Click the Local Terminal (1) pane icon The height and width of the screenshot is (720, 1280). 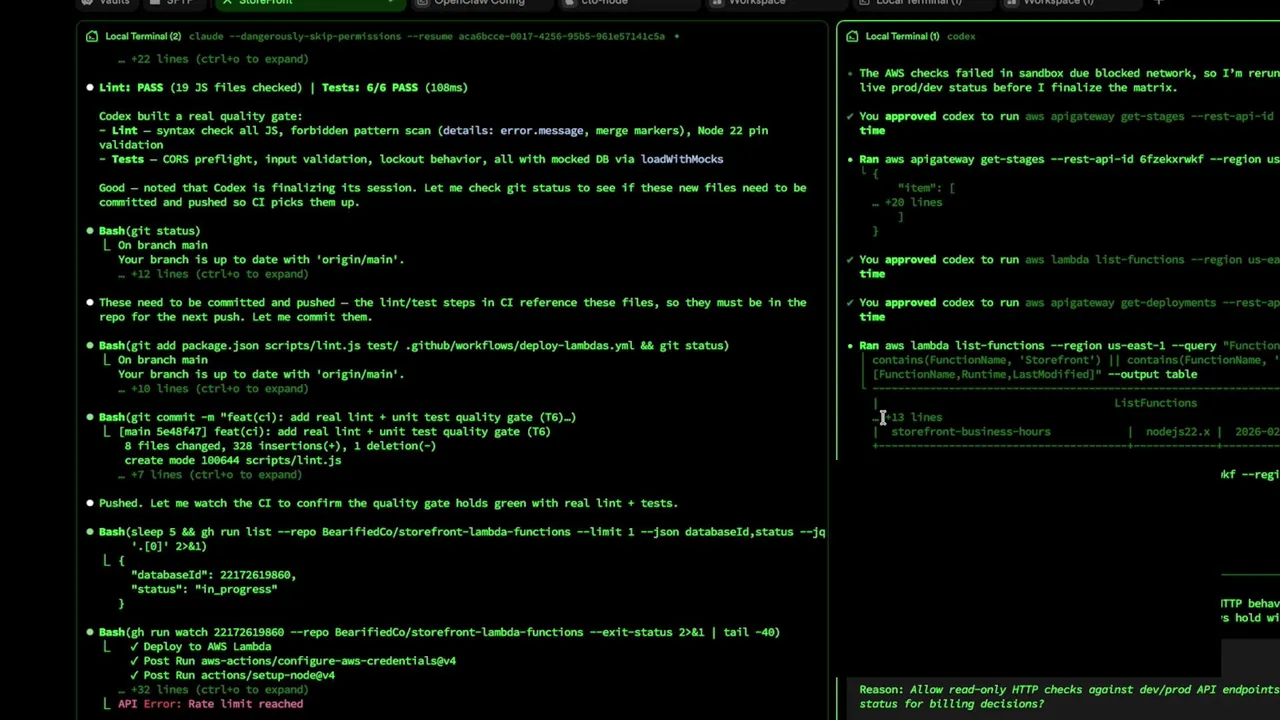coord(852,36)
